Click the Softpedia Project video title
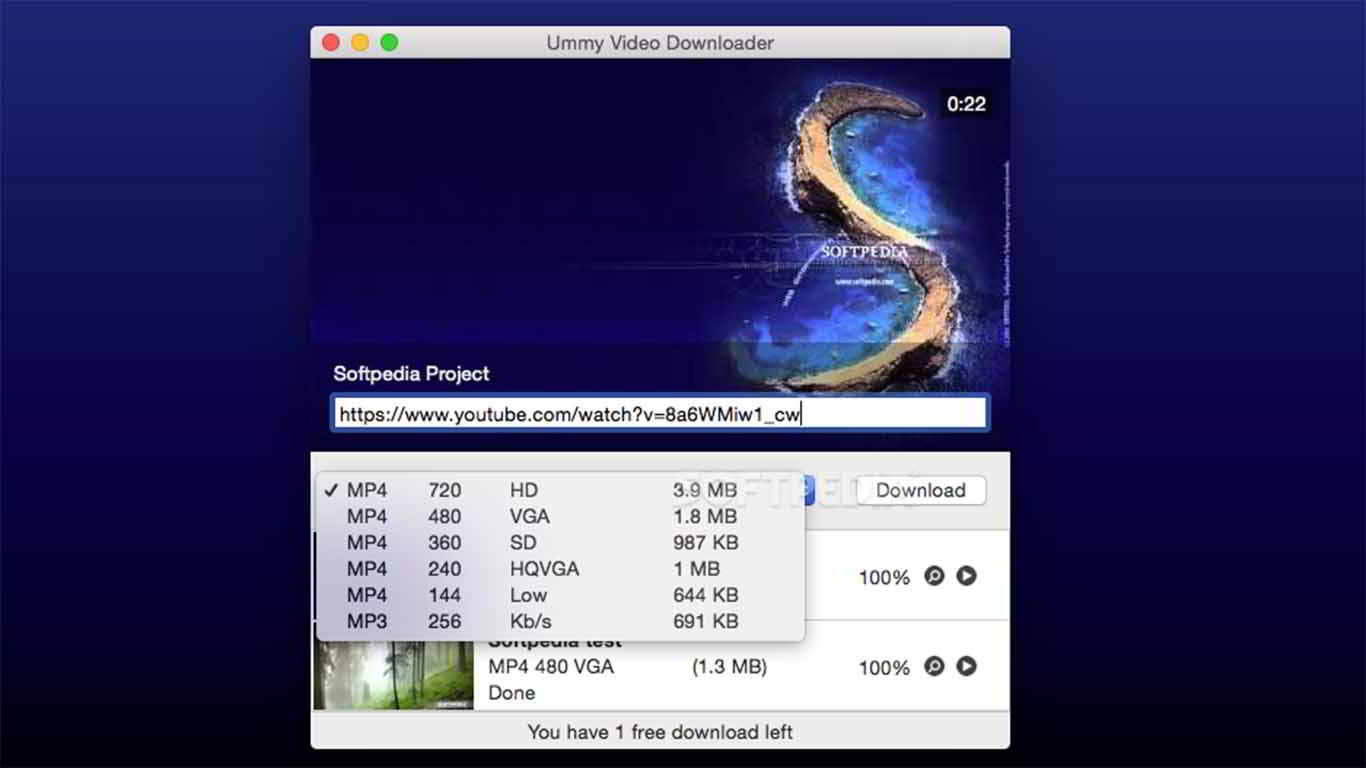The width and height of the screenshot is (1366, 768). point(411,374)
